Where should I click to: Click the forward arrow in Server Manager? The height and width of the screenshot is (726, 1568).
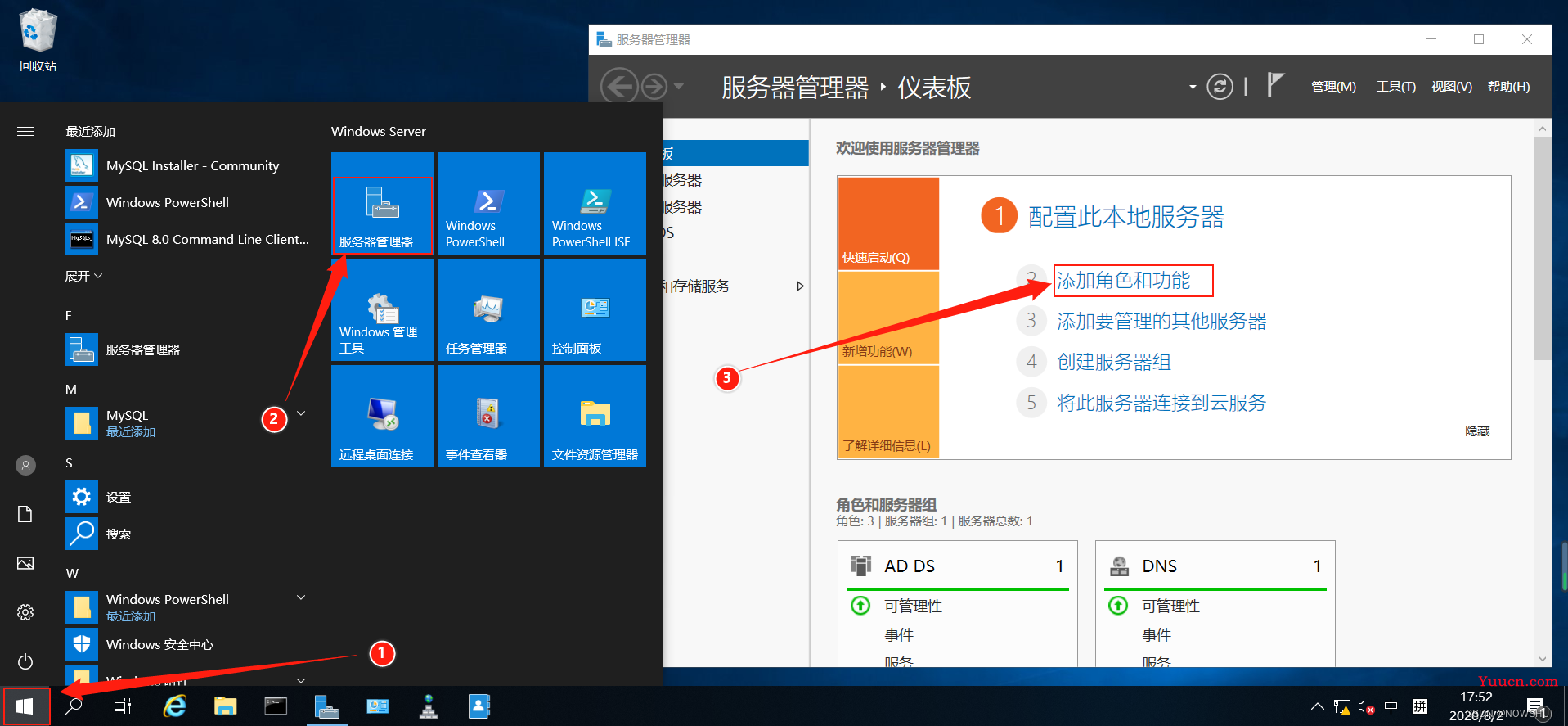click(654, 86)
